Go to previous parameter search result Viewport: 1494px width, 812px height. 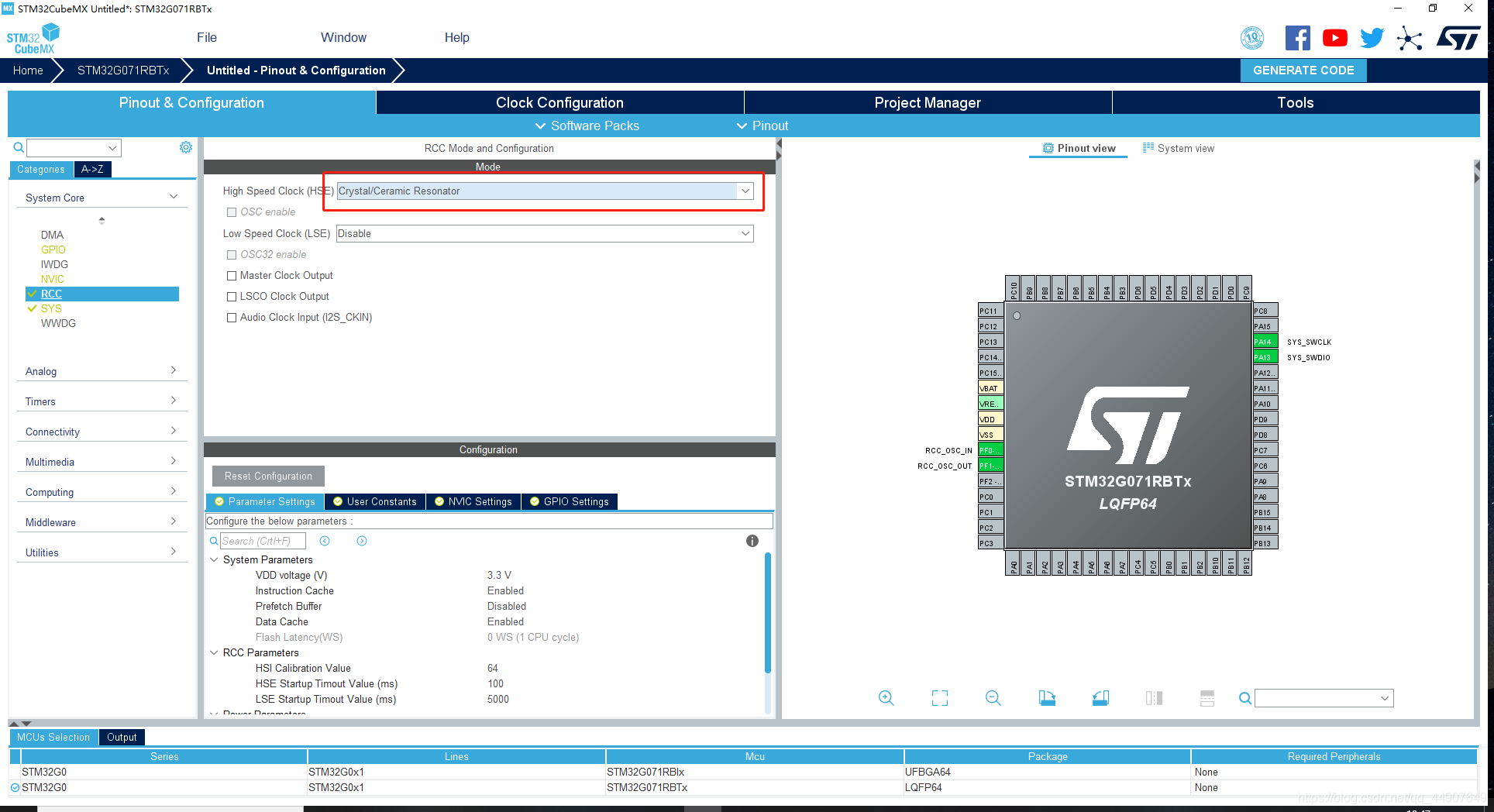coord(325,541)
